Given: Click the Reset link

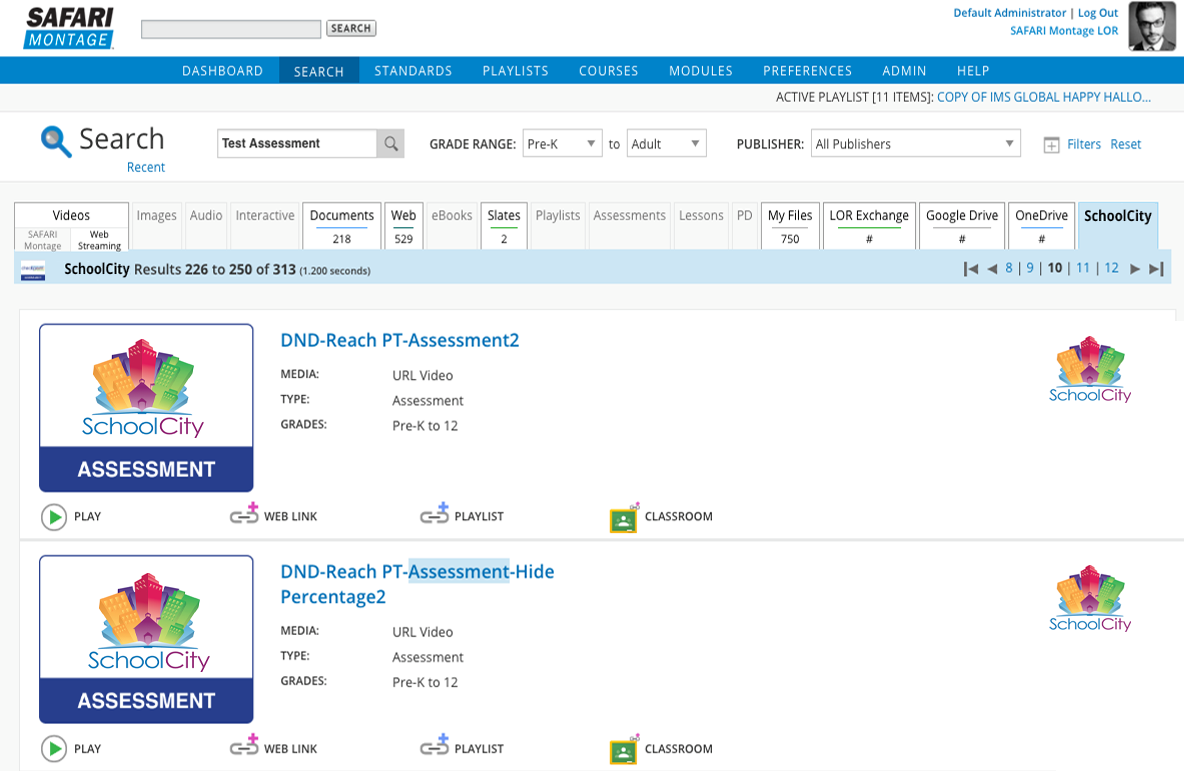Looking at the screenshot, I should tap(1125, 144).
